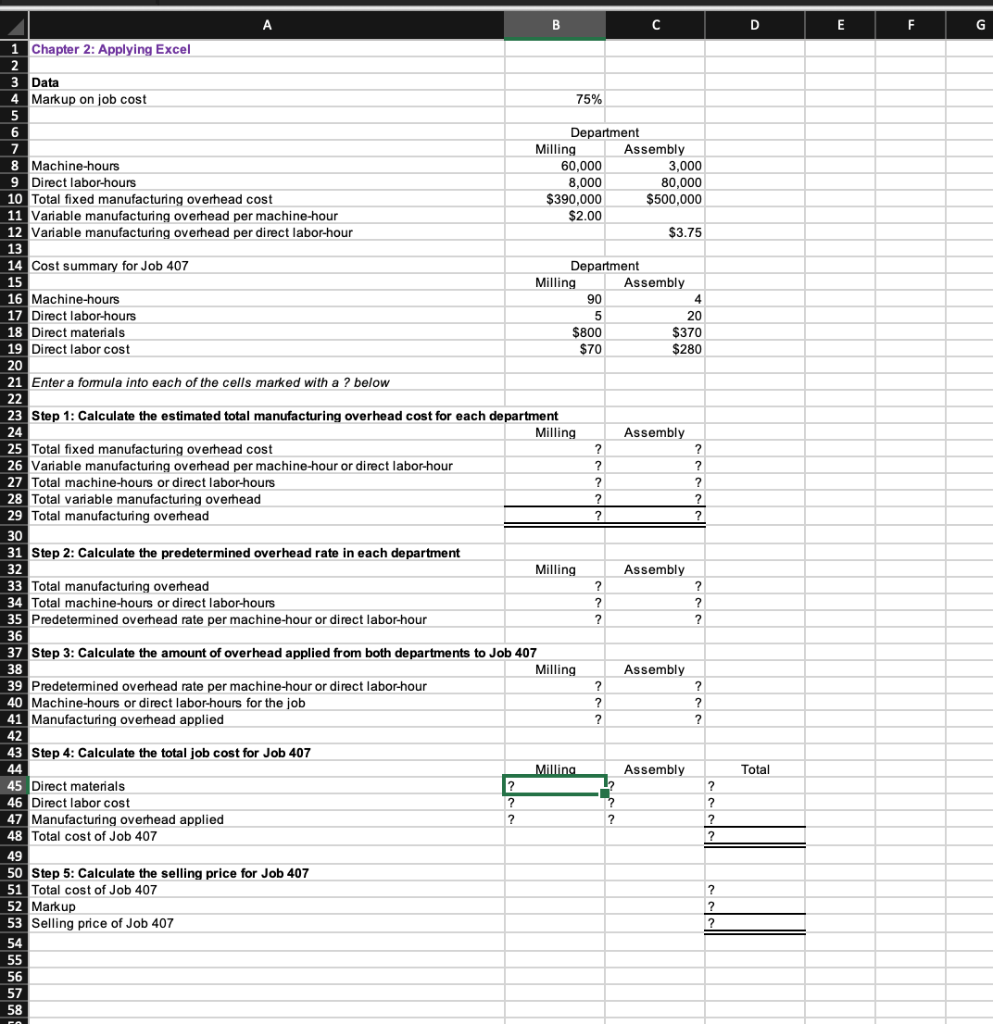
Task: Select ? cell for row 51 Total cost of Job 407
Action: click(755, 889)
